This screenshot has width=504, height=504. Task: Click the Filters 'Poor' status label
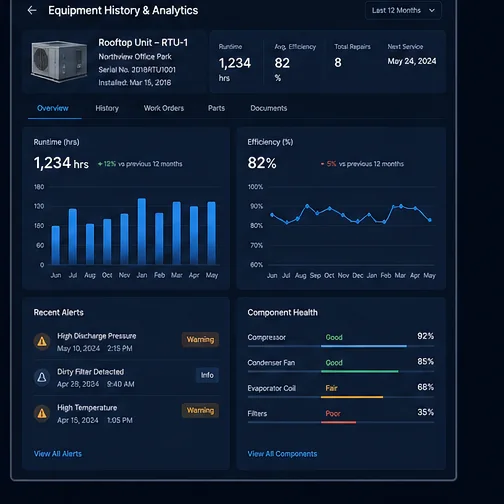click(x=333, y=414)
